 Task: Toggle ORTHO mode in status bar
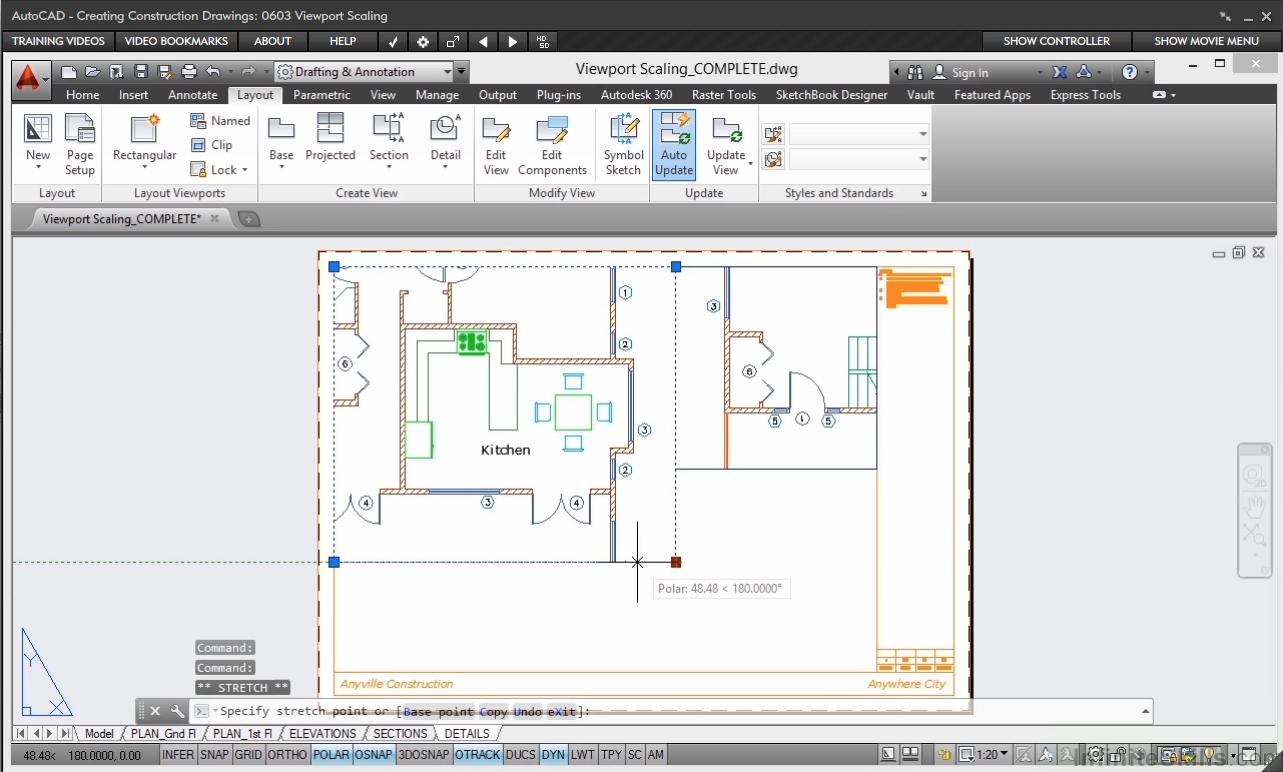click(288, 755)
